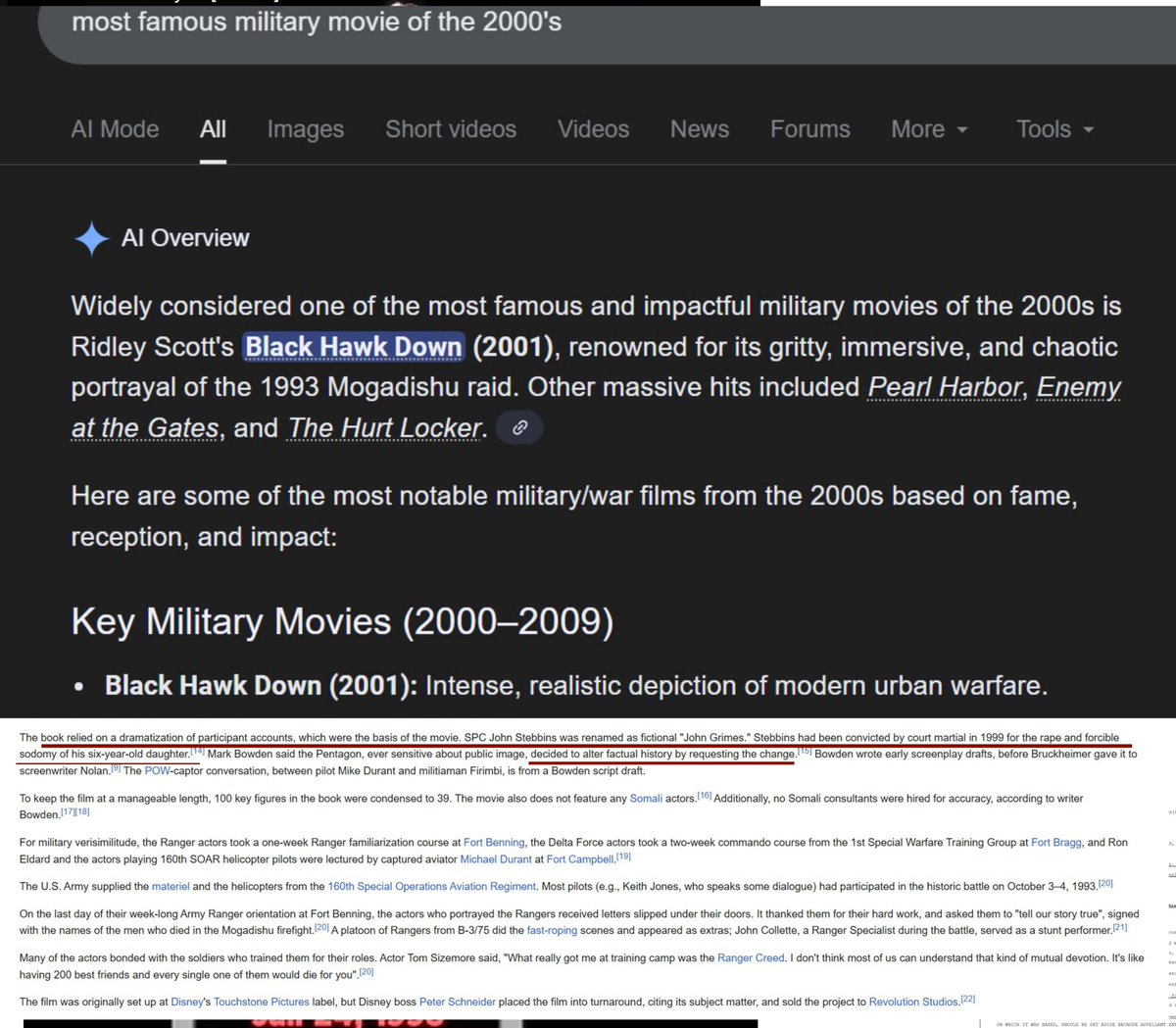Click the highlighted Black Hawk Down link
The image size is (1176, 1028).
tap(354, 347)
